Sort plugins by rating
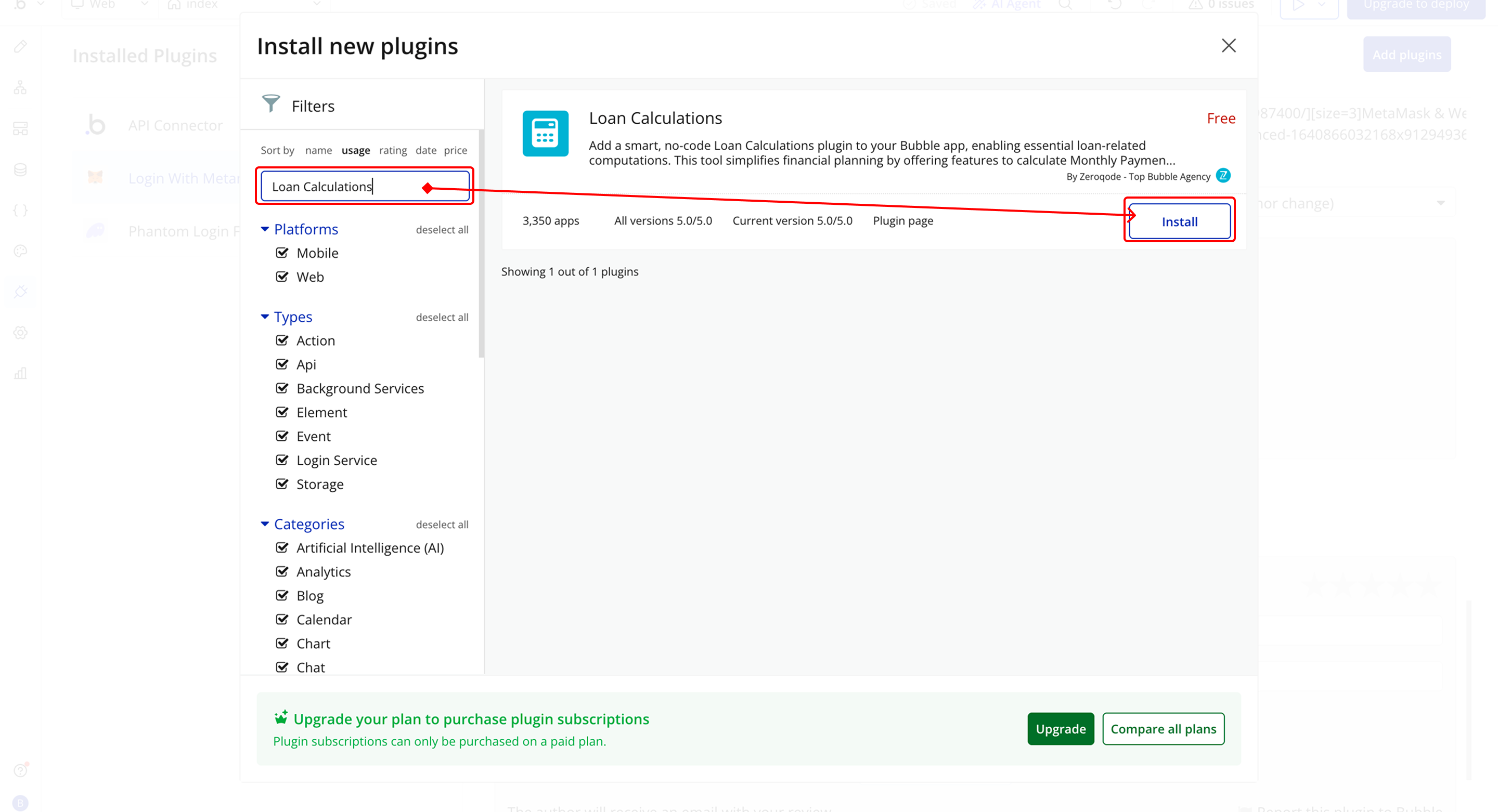 click(x=393, y=150)
